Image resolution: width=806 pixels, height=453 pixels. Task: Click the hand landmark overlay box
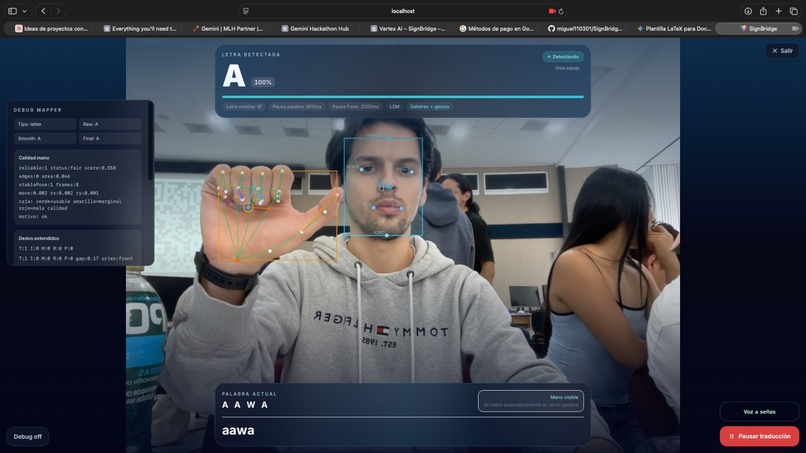pos(278,215)
